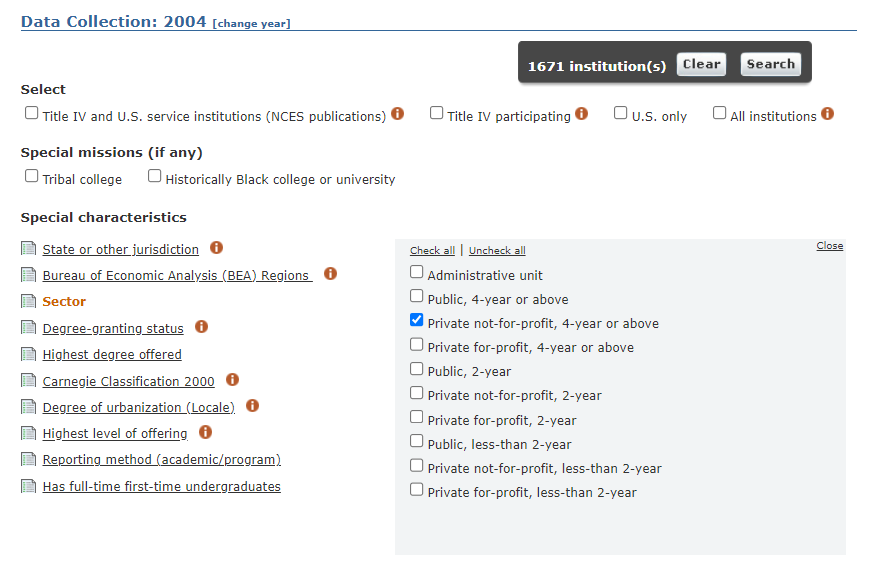Show info for Degree-granting status
Viewport: 892px width, 568px height.
(x=202, y=327)
